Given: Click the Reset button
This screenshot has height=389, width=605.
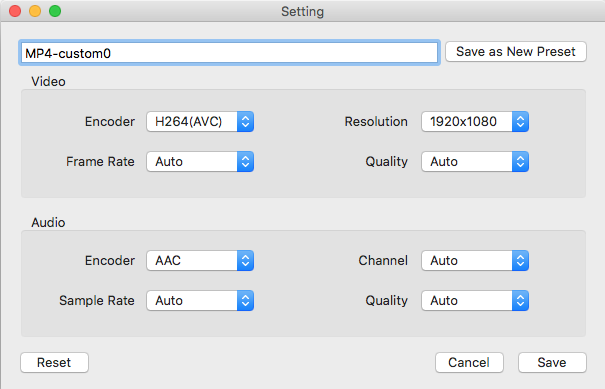Looking at the screenshot, I should [x=54, y=362].
